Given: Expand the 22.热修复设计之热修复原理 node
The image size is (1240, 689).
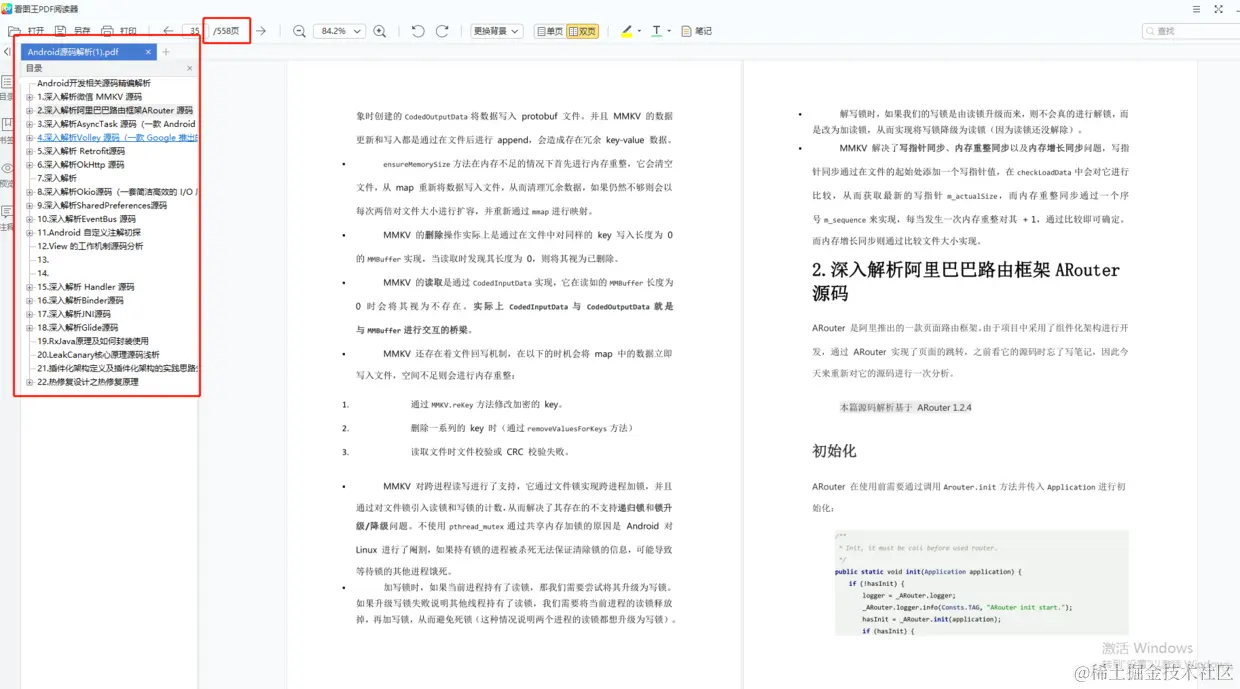Looking at the screenshot, I should pyautogui.click(x=30, y=382).
